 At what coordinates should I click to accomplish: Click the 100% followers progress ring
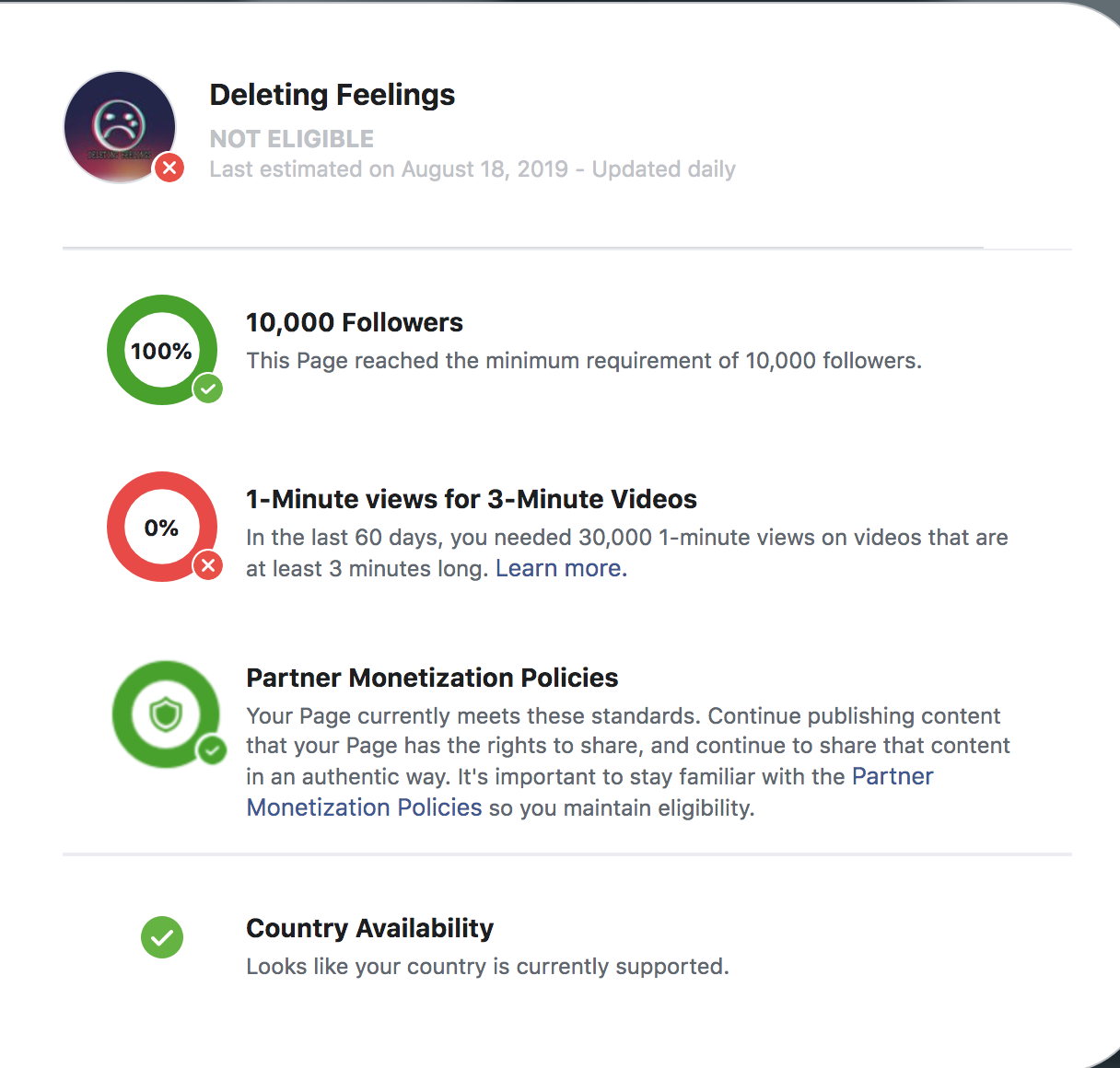(162, 351)
